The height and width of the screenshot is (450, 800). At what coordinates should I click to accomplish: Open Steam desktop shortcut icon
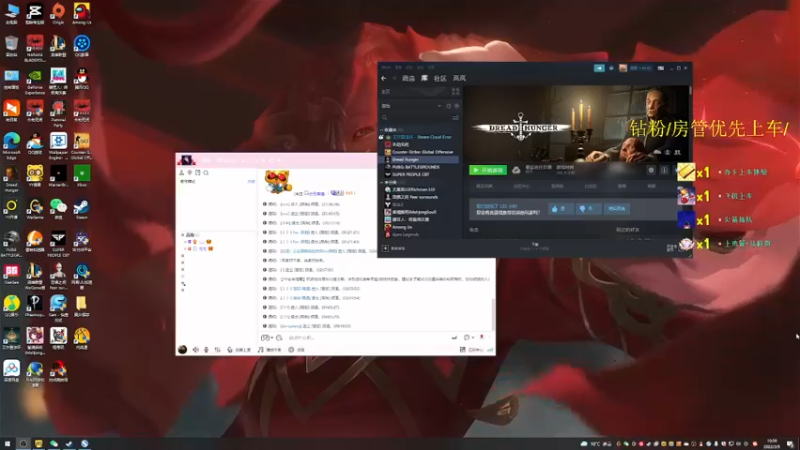coord(82,209)
